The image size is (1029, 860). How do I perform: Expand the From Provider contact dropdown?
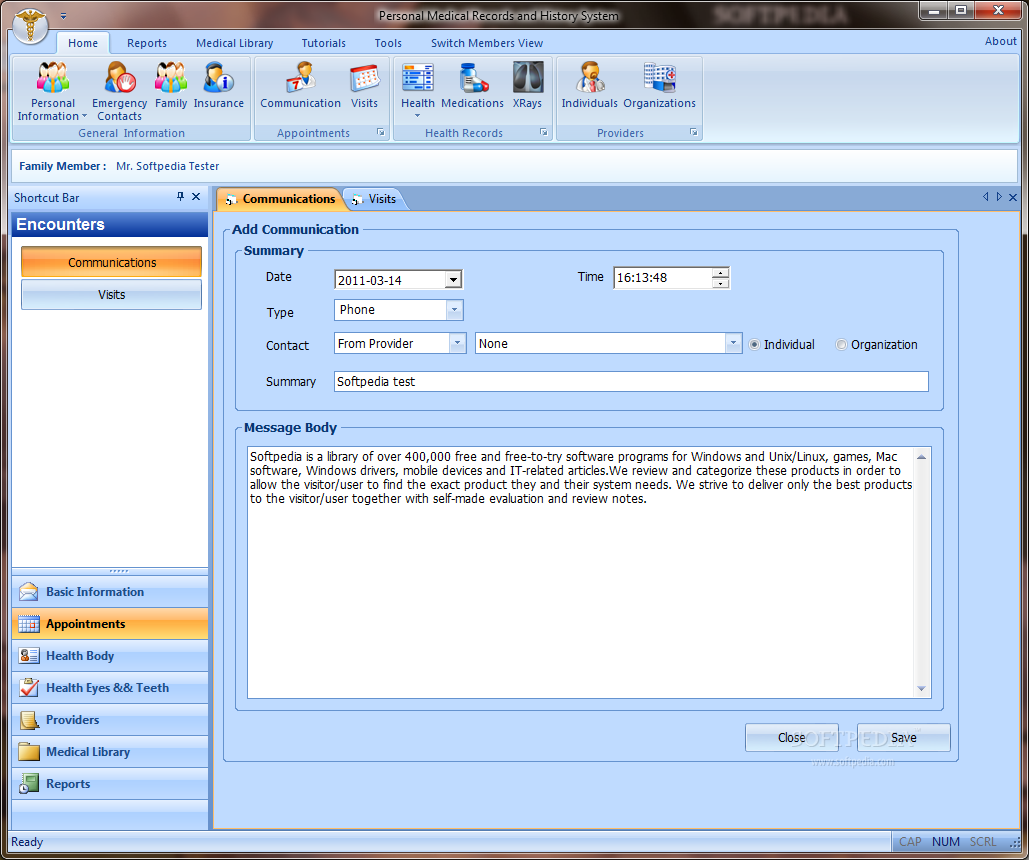pyautogui.click(x=457, y=343)
